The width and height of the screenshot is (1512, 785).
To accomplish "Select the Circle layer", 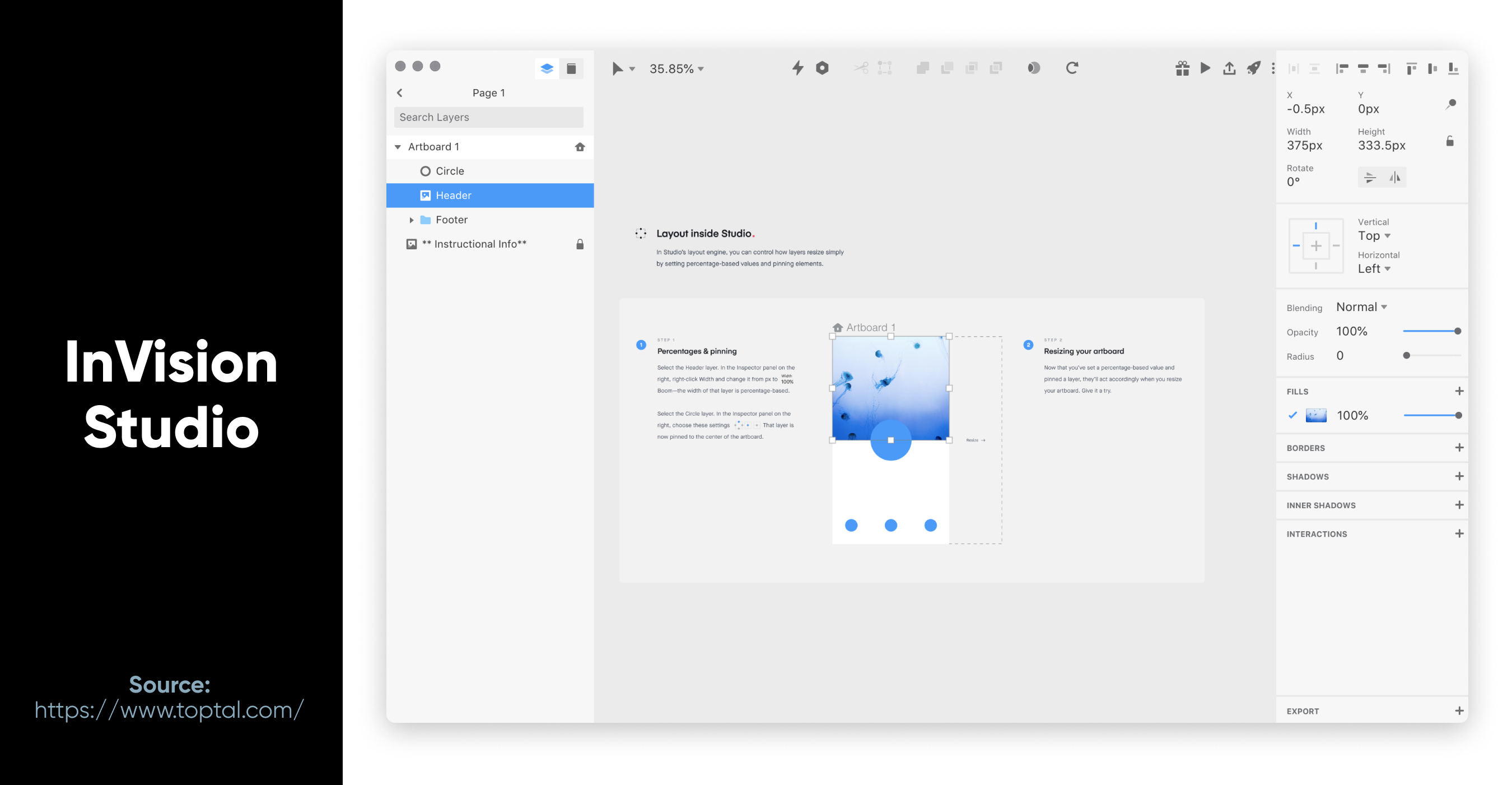I will point(490,171).
